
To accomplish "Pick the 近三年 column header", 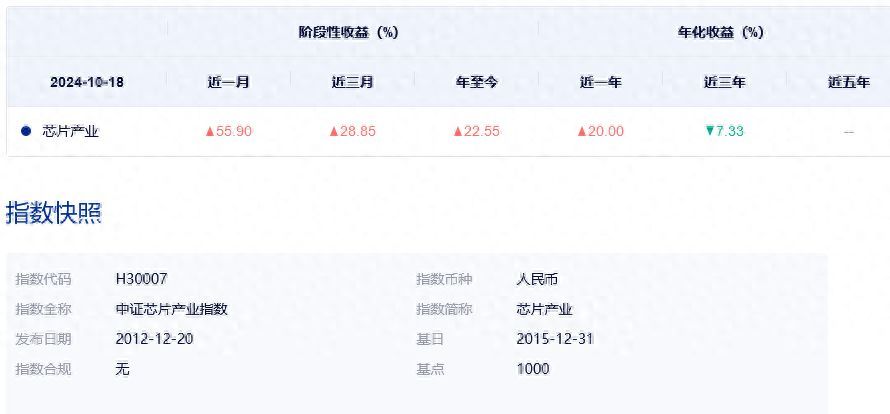I will (x=724, y=82).
